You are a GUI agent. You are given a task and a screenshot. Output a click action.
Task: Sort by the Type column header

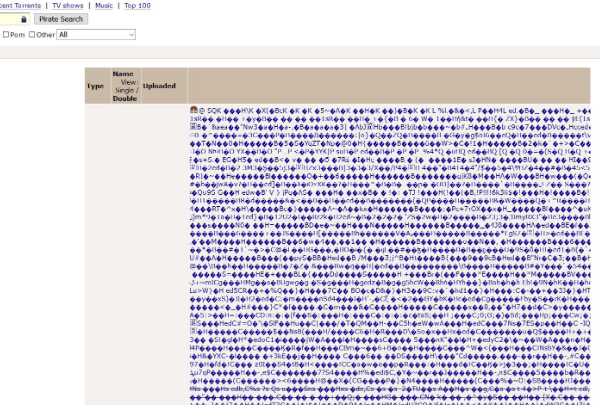95,86
